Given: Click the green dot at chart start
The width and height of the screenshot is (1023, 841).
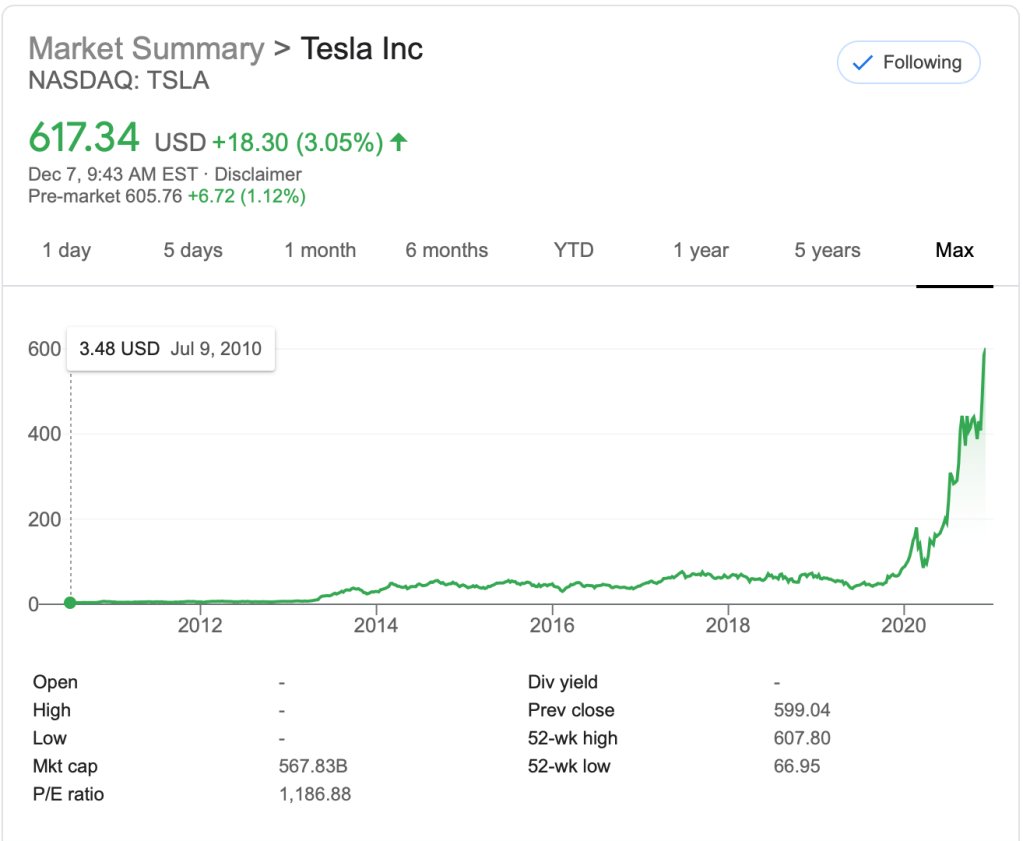Looking at the screenshot, I should click(x=70, y=602).
